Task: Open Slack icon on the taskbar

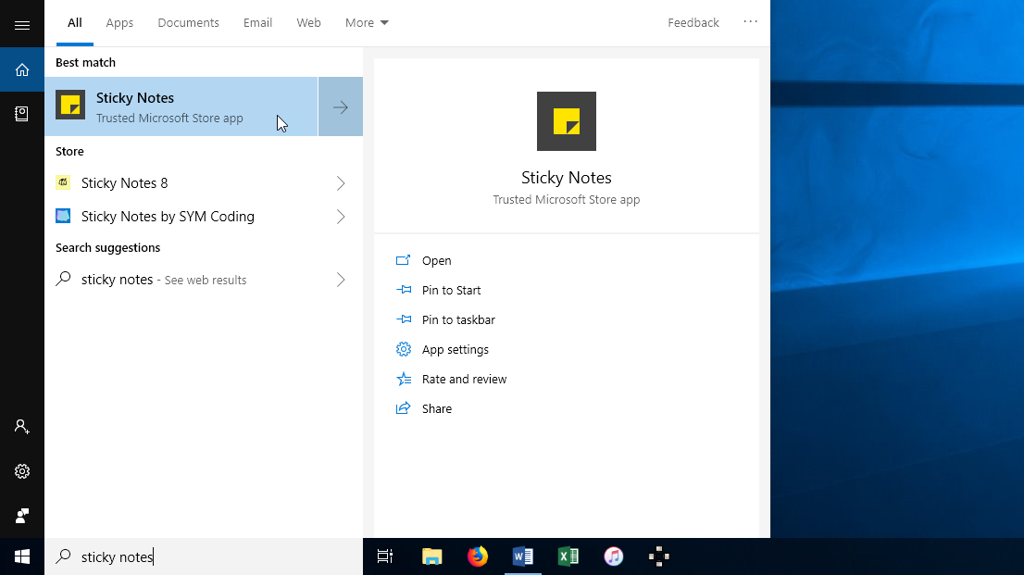Action: tap(659, 557)
